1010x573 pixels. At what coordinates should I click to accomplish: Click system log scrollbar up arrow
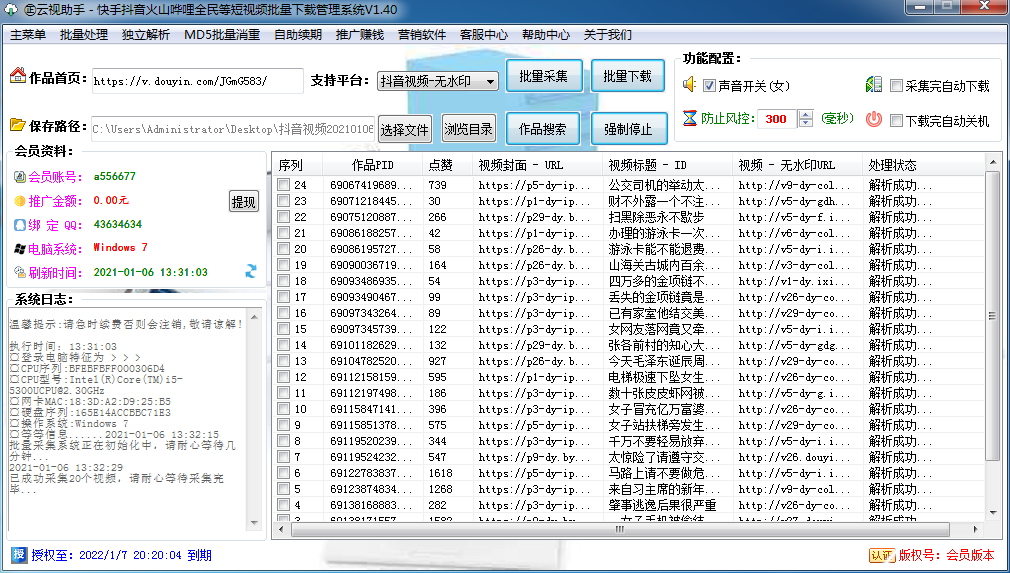click(x=254, y=316)
